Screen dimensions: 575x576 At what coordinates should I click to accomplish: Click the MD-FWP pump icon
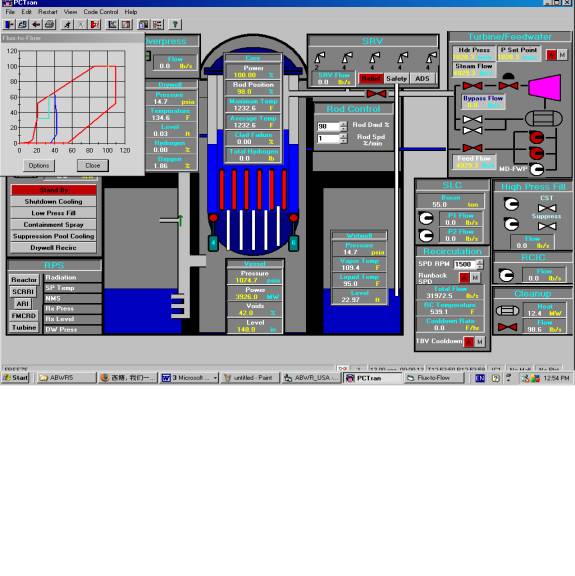point(537,169)
